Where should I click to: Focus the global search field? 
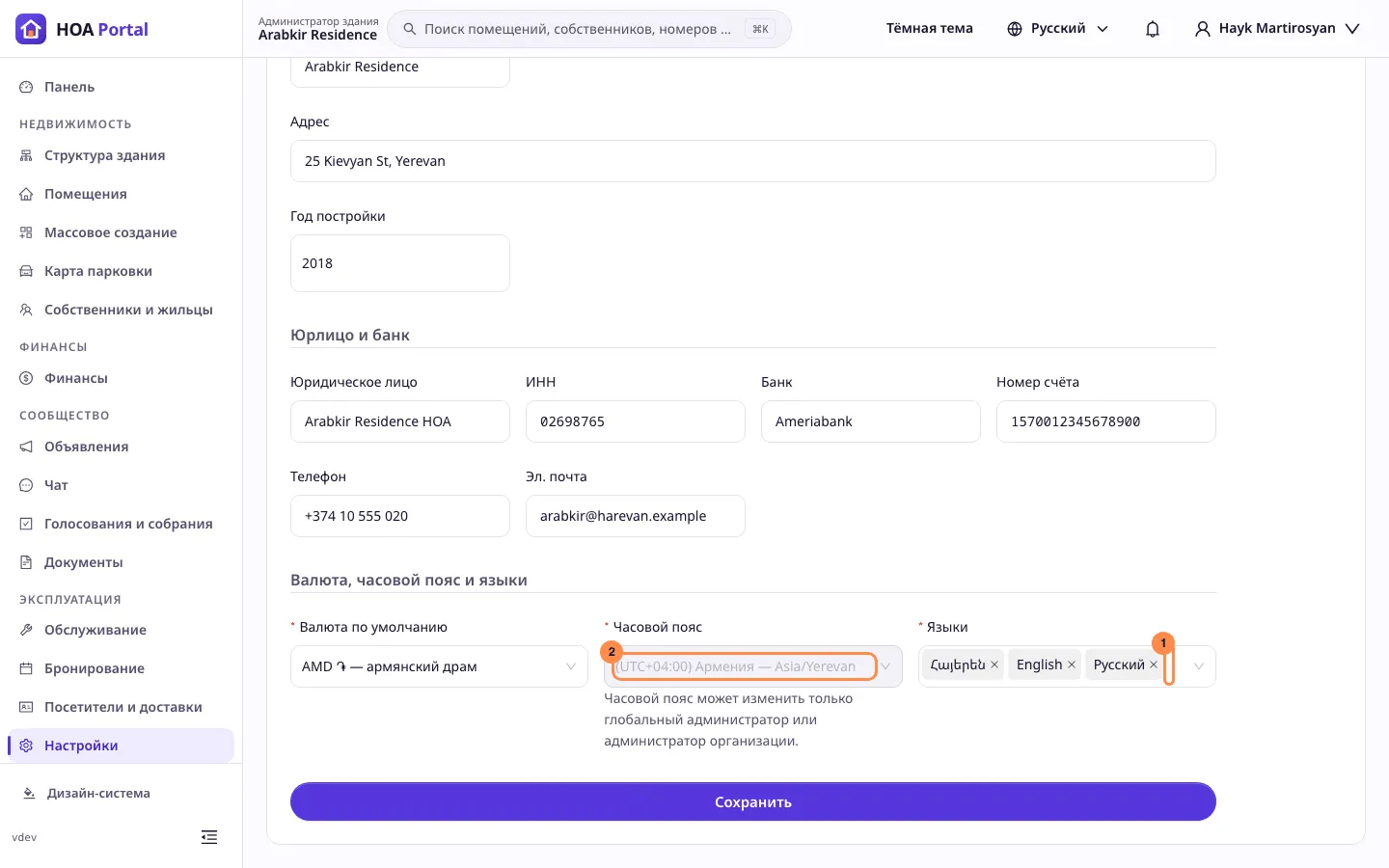(589, 29)
